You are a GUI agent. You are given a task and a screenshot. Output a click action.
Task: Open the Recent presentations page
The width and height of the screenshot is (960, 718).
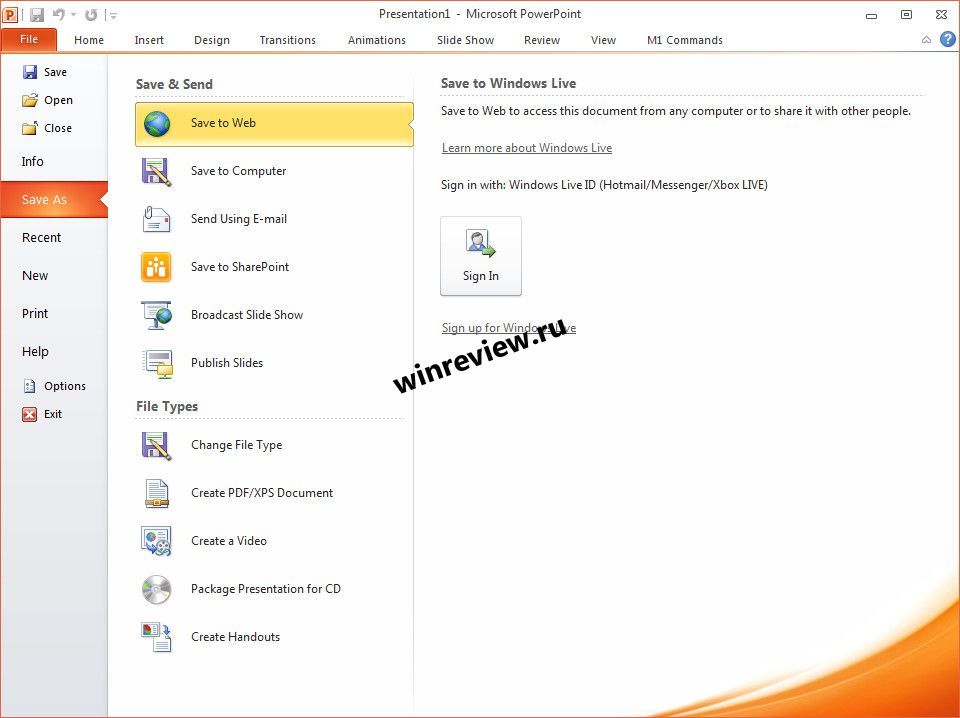[x=41, y=237]
